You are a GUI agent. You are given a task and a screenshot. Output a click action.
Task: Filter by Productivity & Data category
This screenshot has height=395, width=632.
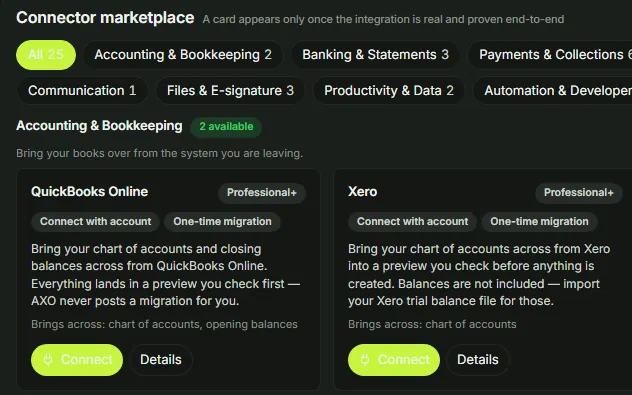389,91
